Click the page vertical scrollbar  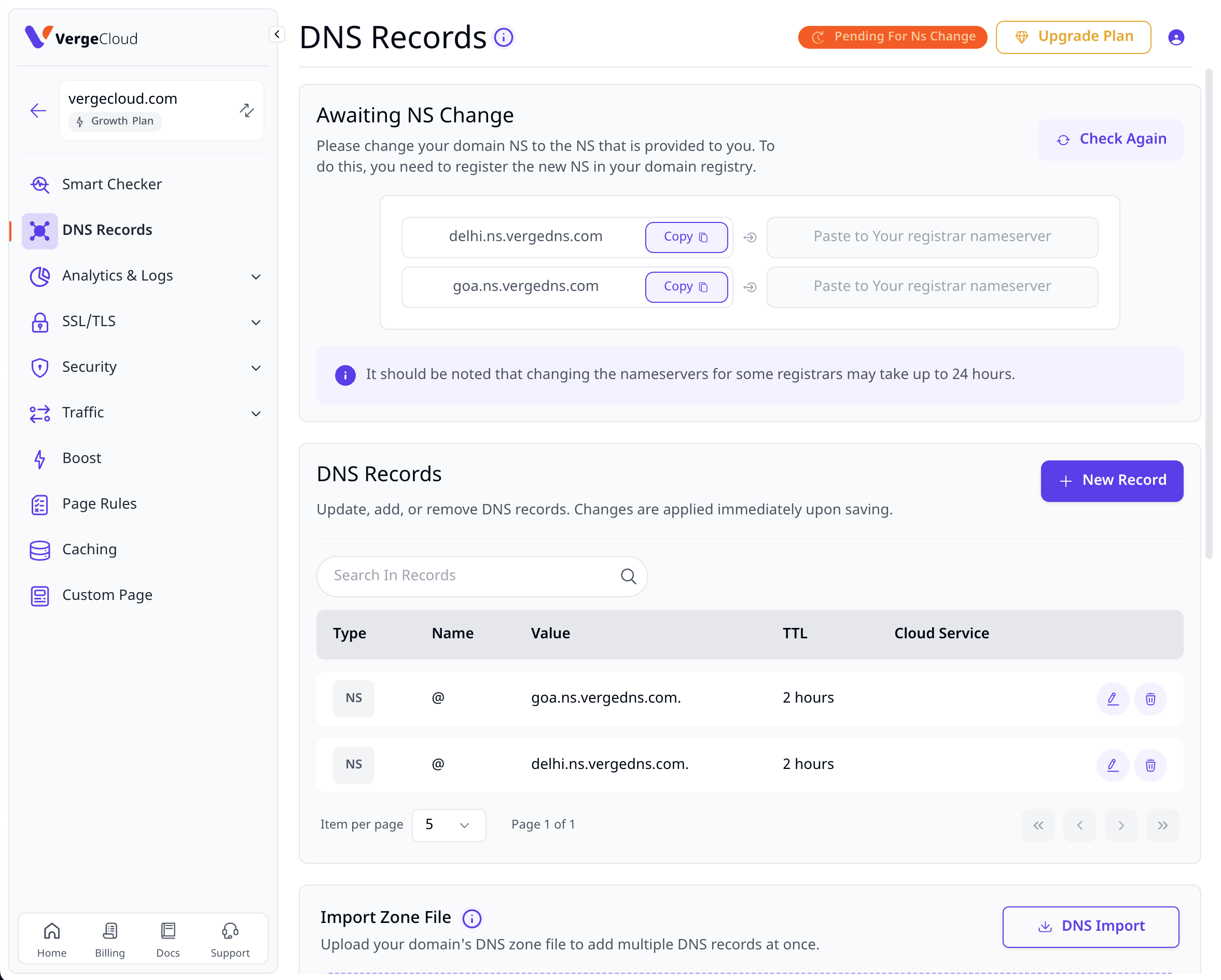1208,314
